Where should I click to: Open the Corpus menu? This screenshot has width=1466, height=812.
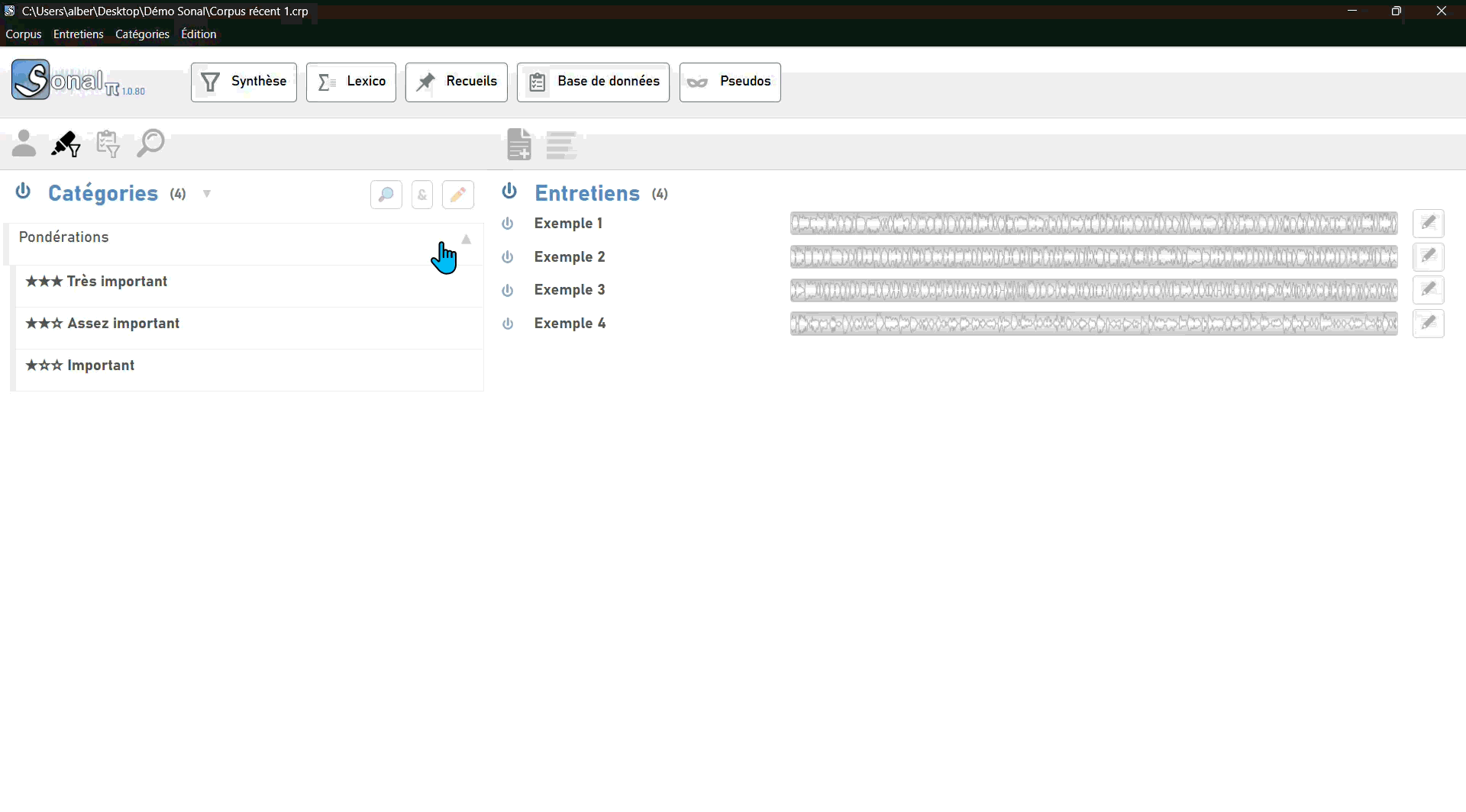pos(24,34)
